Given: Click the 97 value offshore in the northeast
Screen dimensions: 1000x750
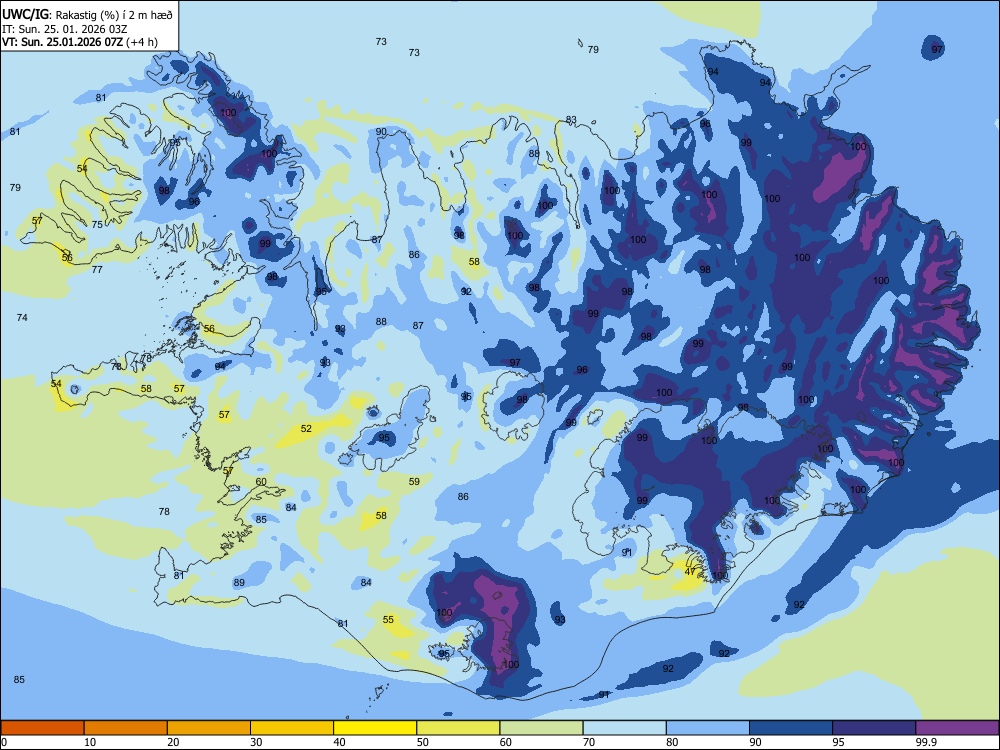Looking at the screenshot, I should pyautogui.click(x=937, y=49).
